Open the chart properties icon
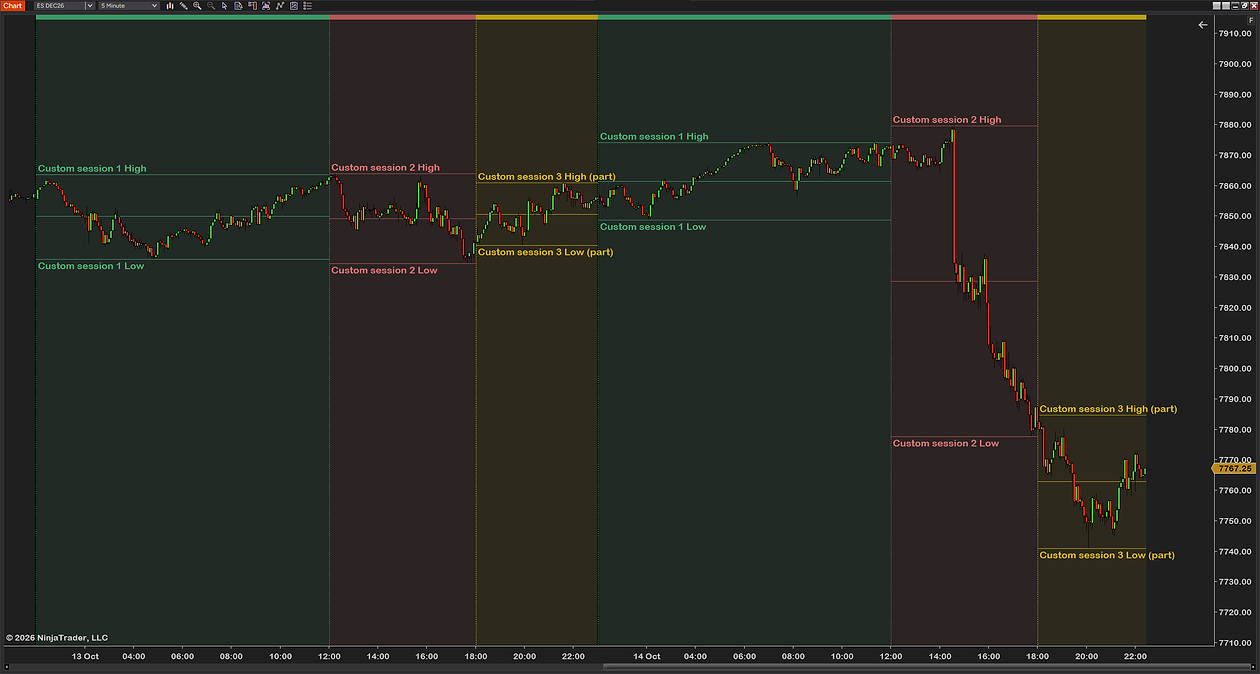 [x=294, y=5]
